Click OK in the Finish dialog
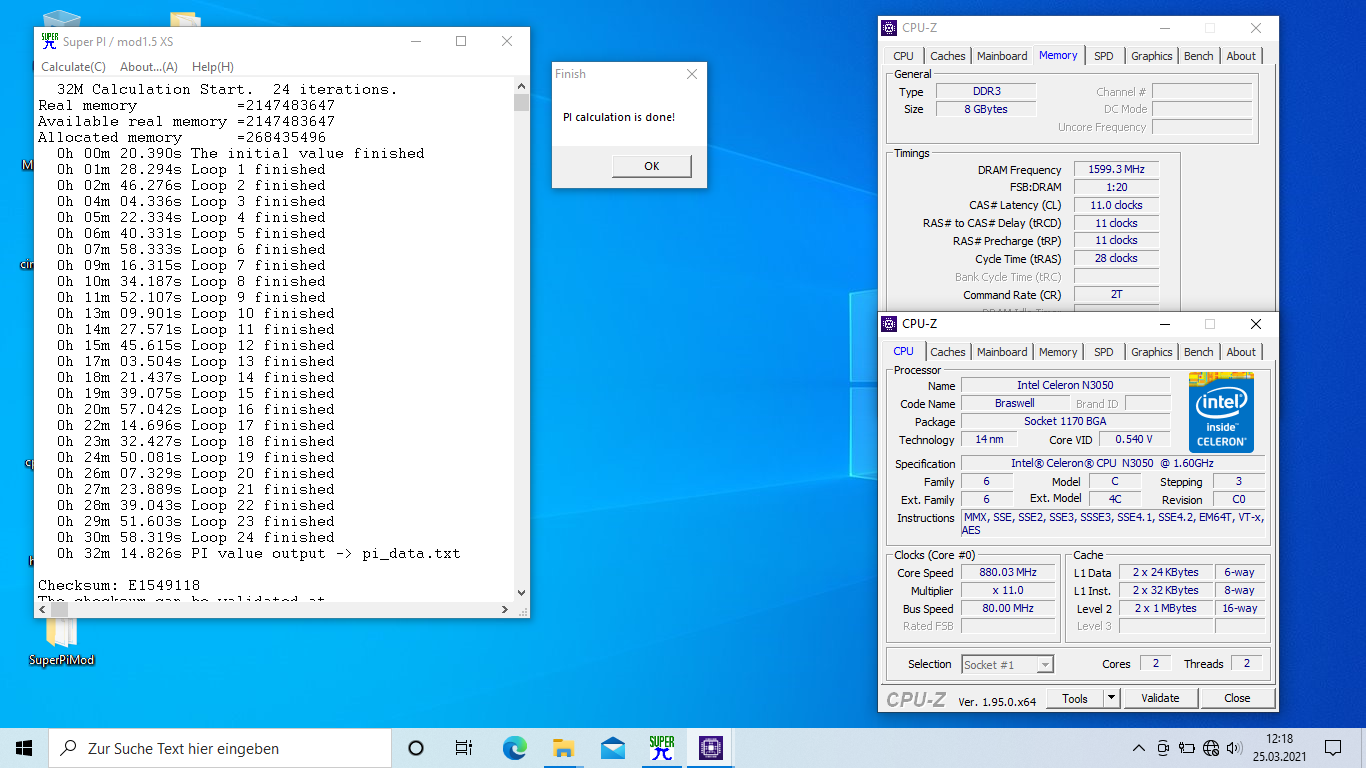 tap(651, 166)
